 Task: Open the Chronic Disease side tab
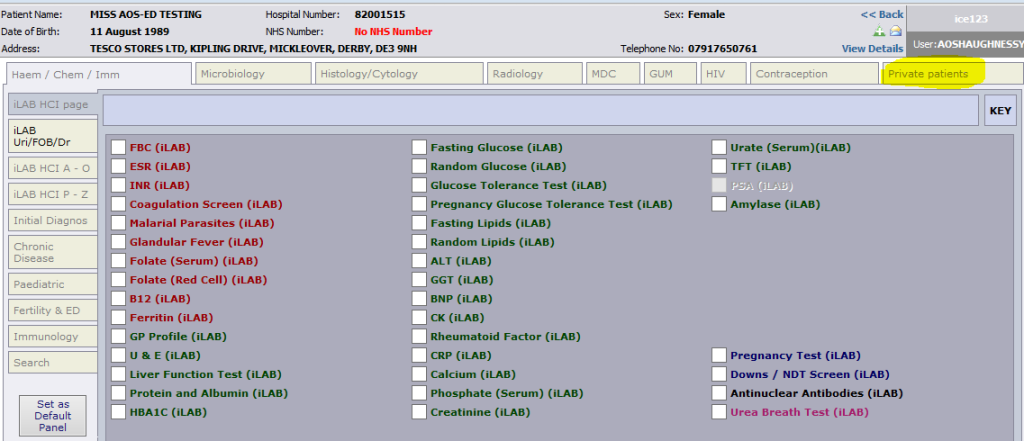53,252
